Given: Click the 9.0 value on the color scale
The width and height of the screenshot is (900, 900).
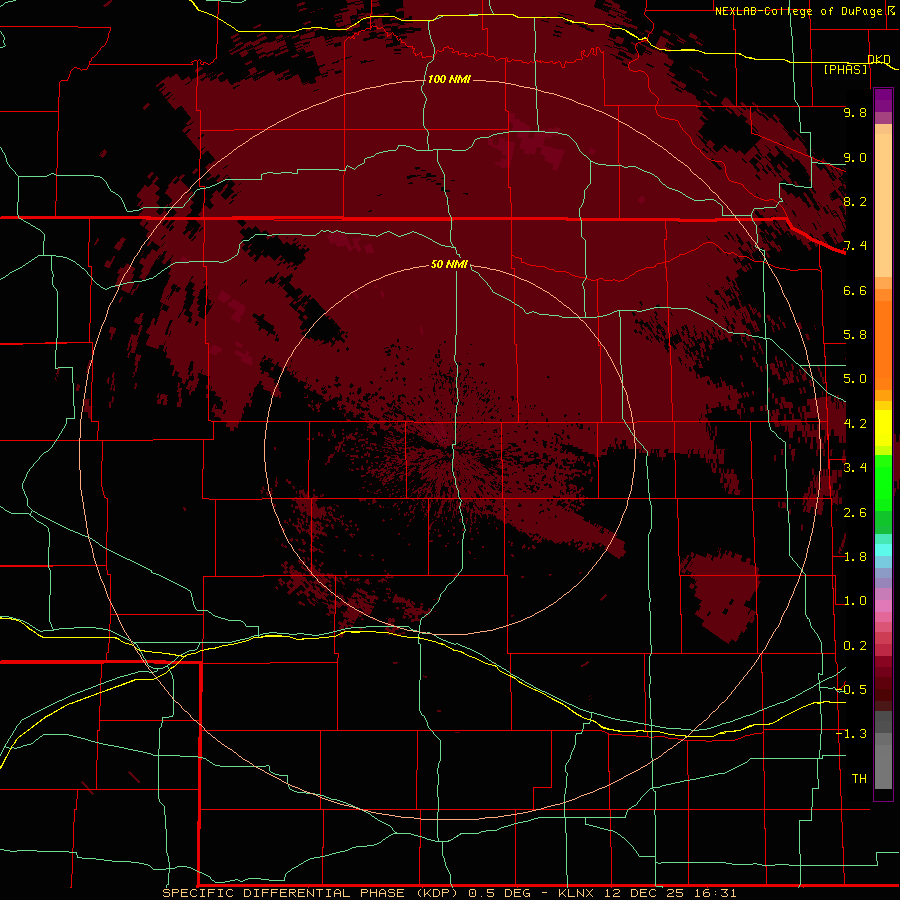Looking at the screenshot, I should [855, 157].
